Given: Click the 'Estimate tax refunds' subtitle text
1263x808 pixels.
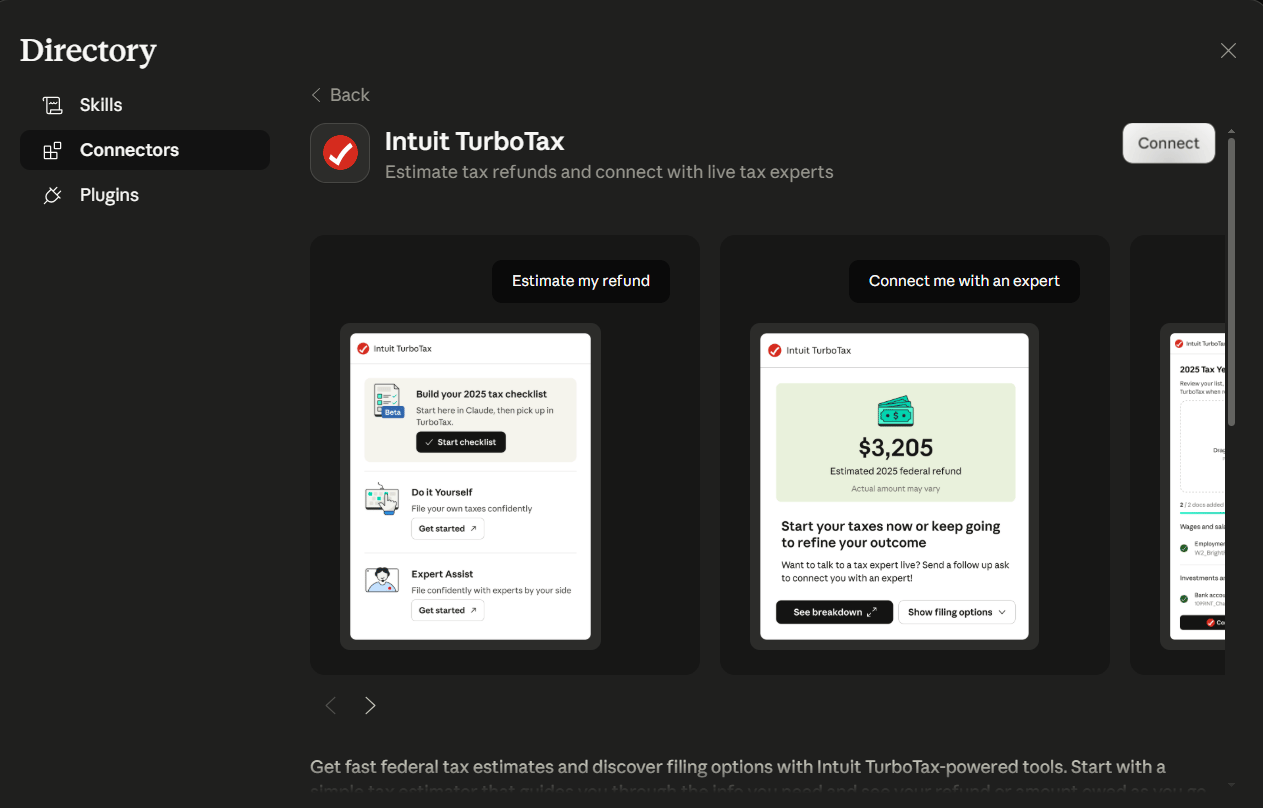Looking at the screenshot, I should [x=609, y=172].
